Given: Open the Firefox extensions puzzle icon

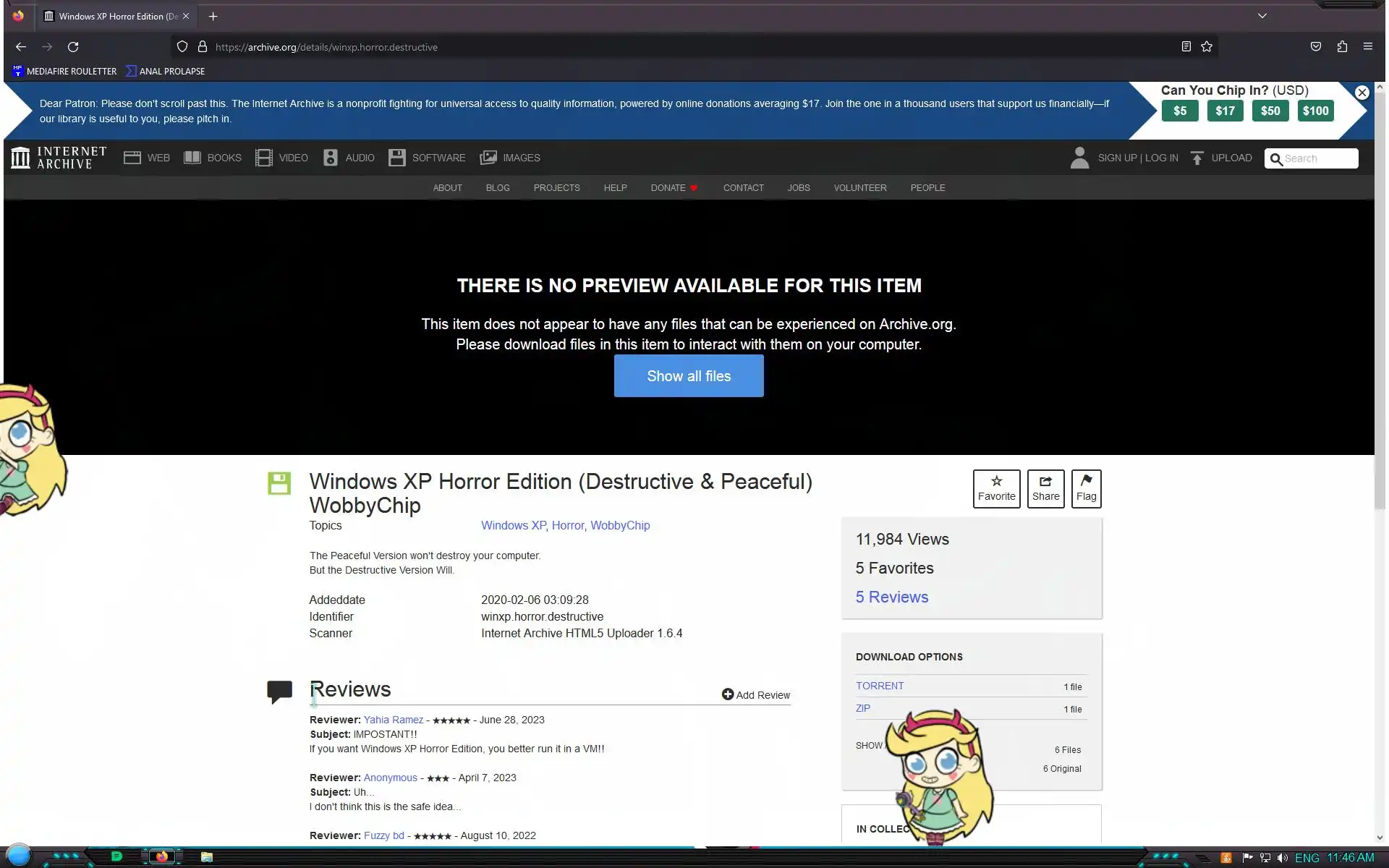Looking at the screenshot, I should click(x=1342, y=47).
